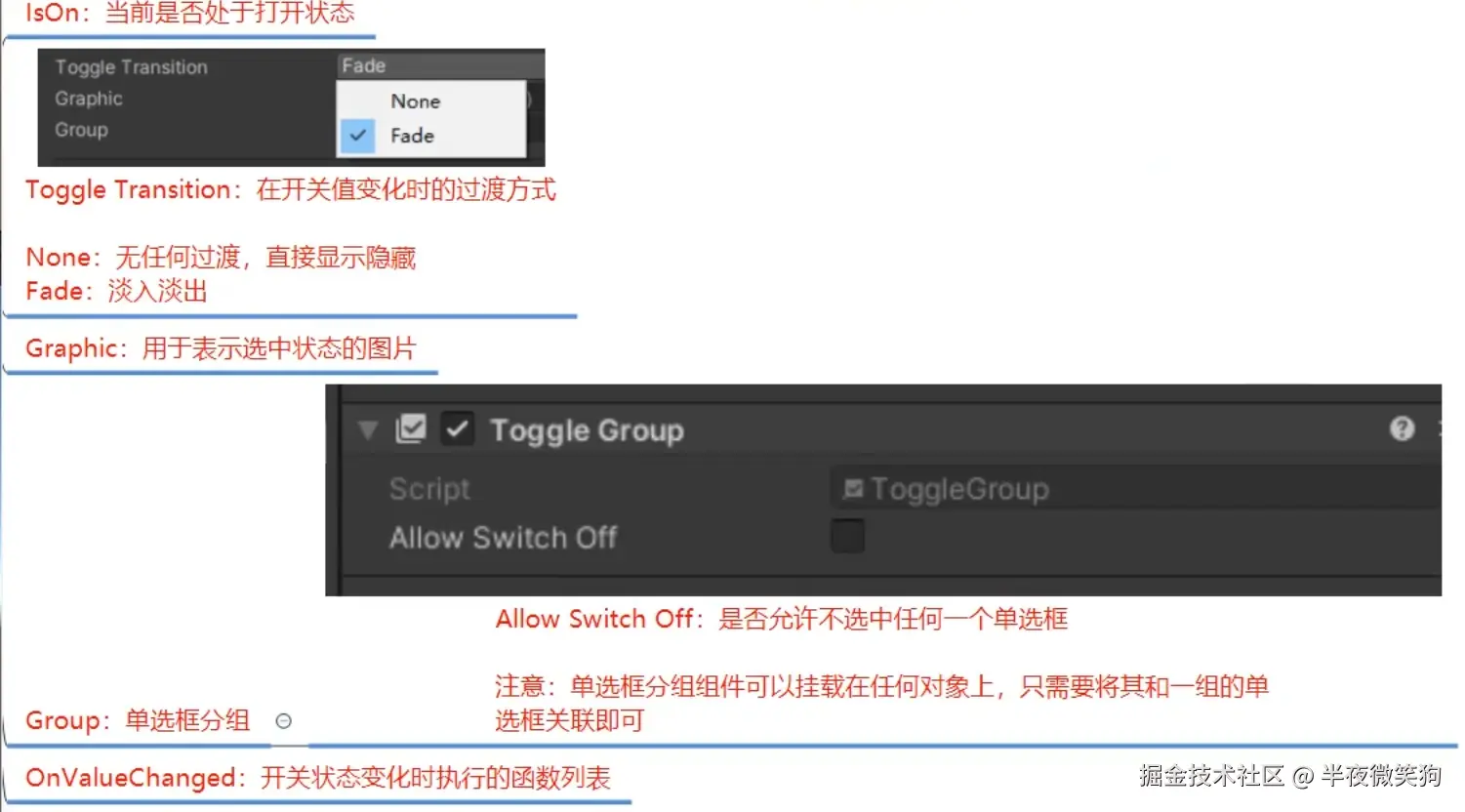Open the Toggle Transition Fade dropdown
1465x812 pixels.
coord(440,65)
